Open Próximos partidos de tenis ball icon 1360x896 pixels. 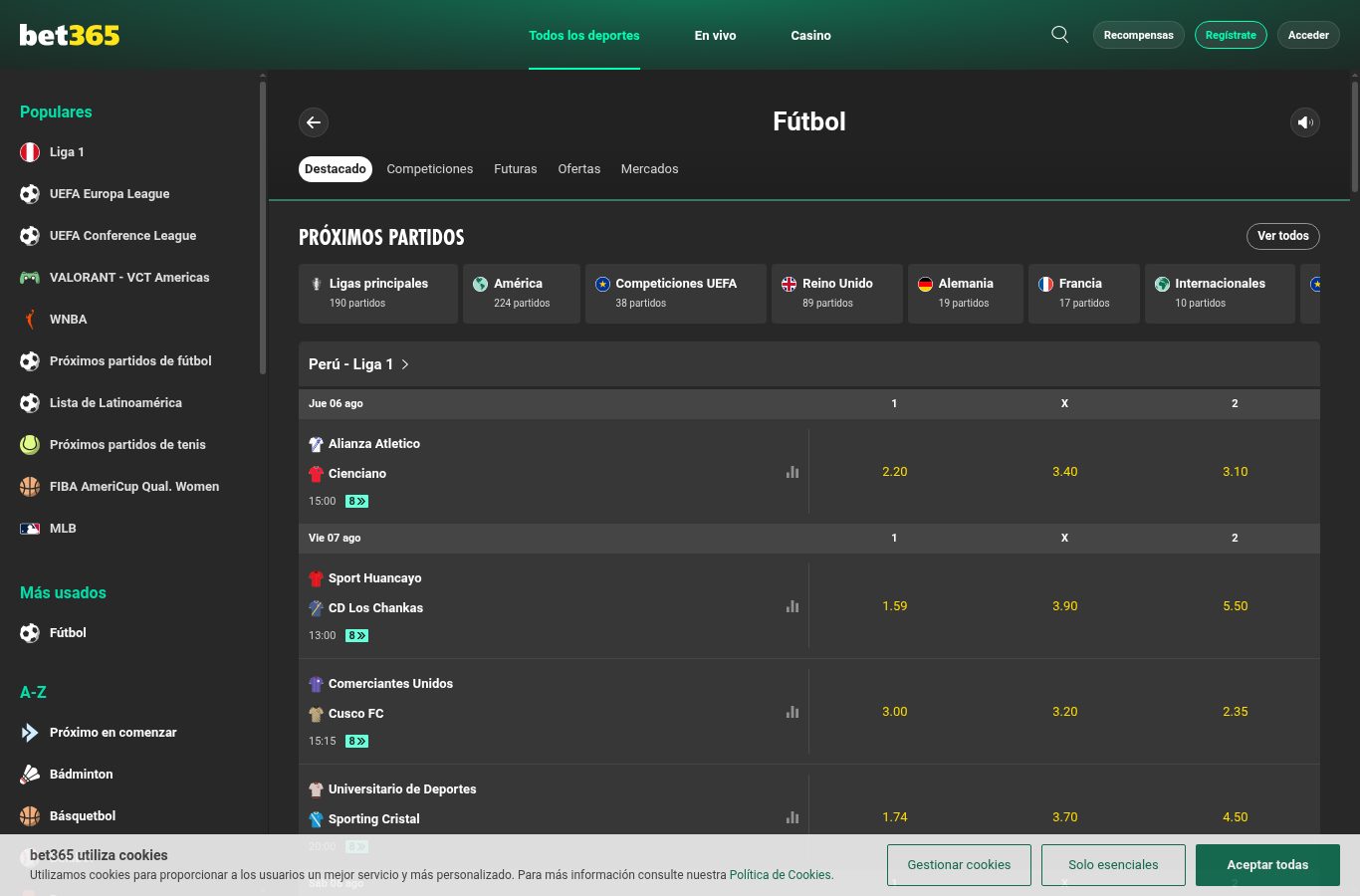point(30,445)
